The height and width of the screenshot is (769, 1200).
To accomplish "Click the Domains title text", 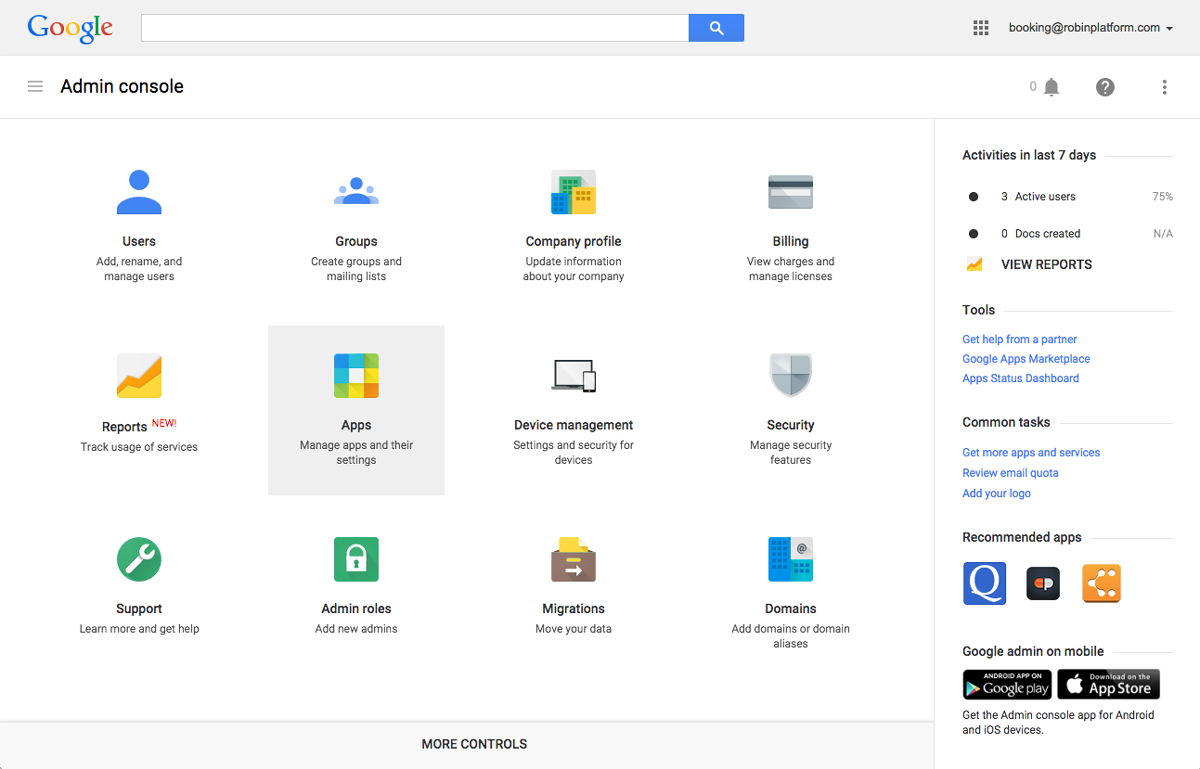I will [790, 608].
